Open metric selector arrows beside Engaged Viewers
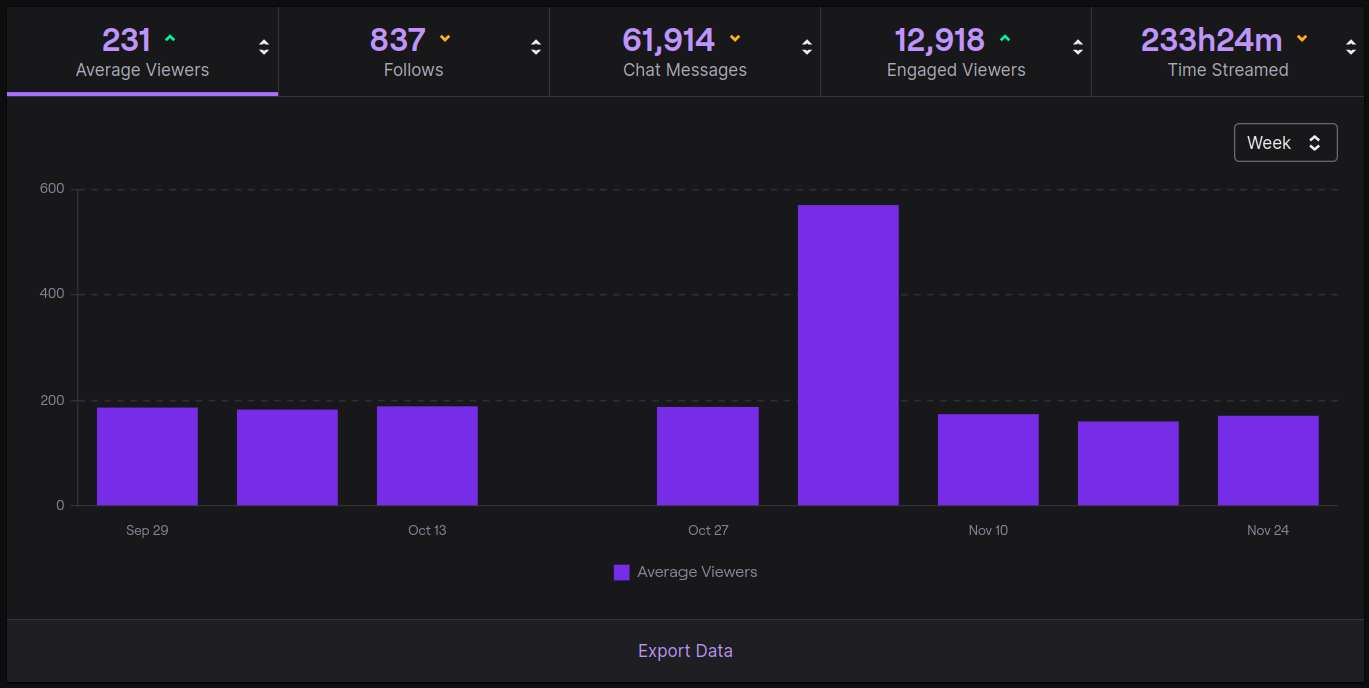The width and height of the screenshot is (1369, 688). (1078, 47)
